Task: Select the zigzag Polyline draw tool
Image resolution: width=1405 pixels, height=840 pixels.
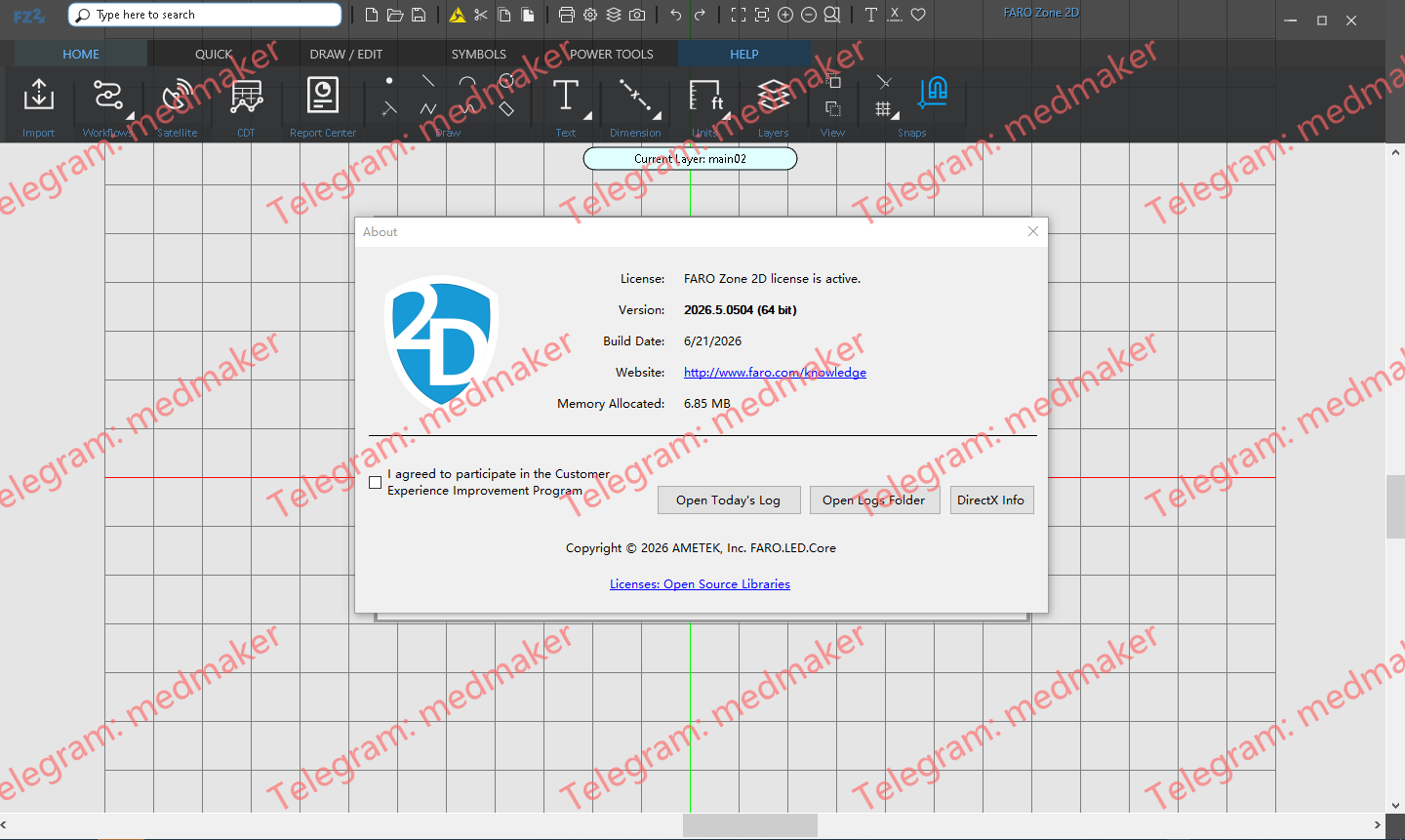Action: pos(428,108)
